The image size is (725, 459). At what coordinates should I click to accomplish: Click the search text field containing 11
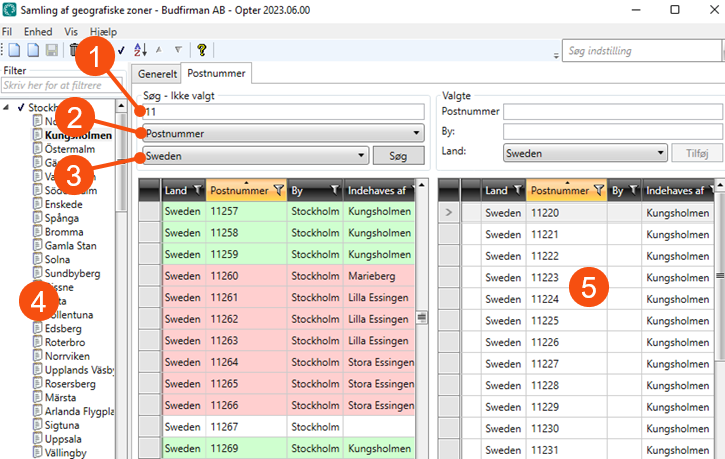pyautogui.click(x=283, y=112)
